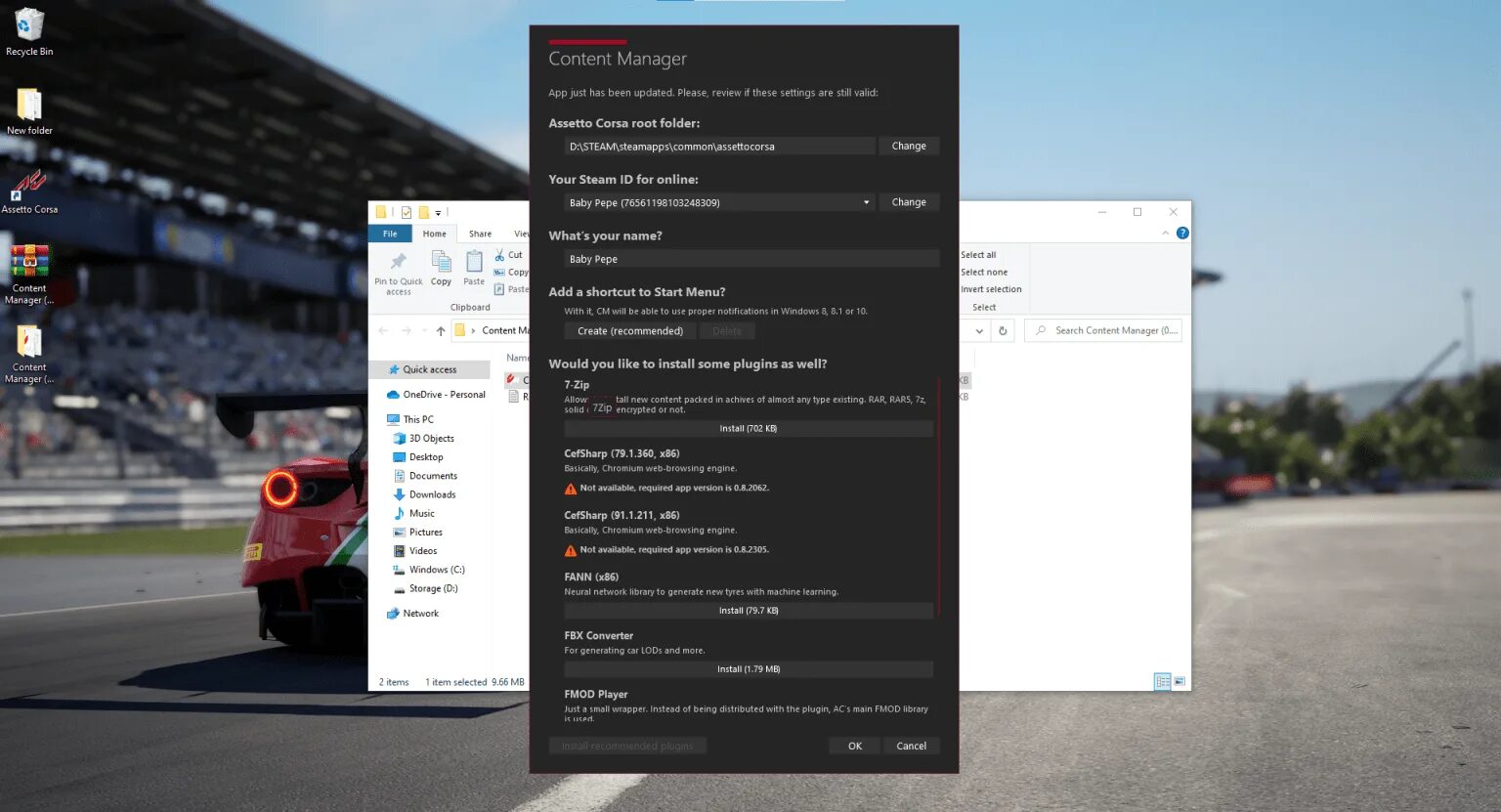Open Documents in navigation pane
This screenshot has height=812, width=1501.
click(x=425, y=476)
